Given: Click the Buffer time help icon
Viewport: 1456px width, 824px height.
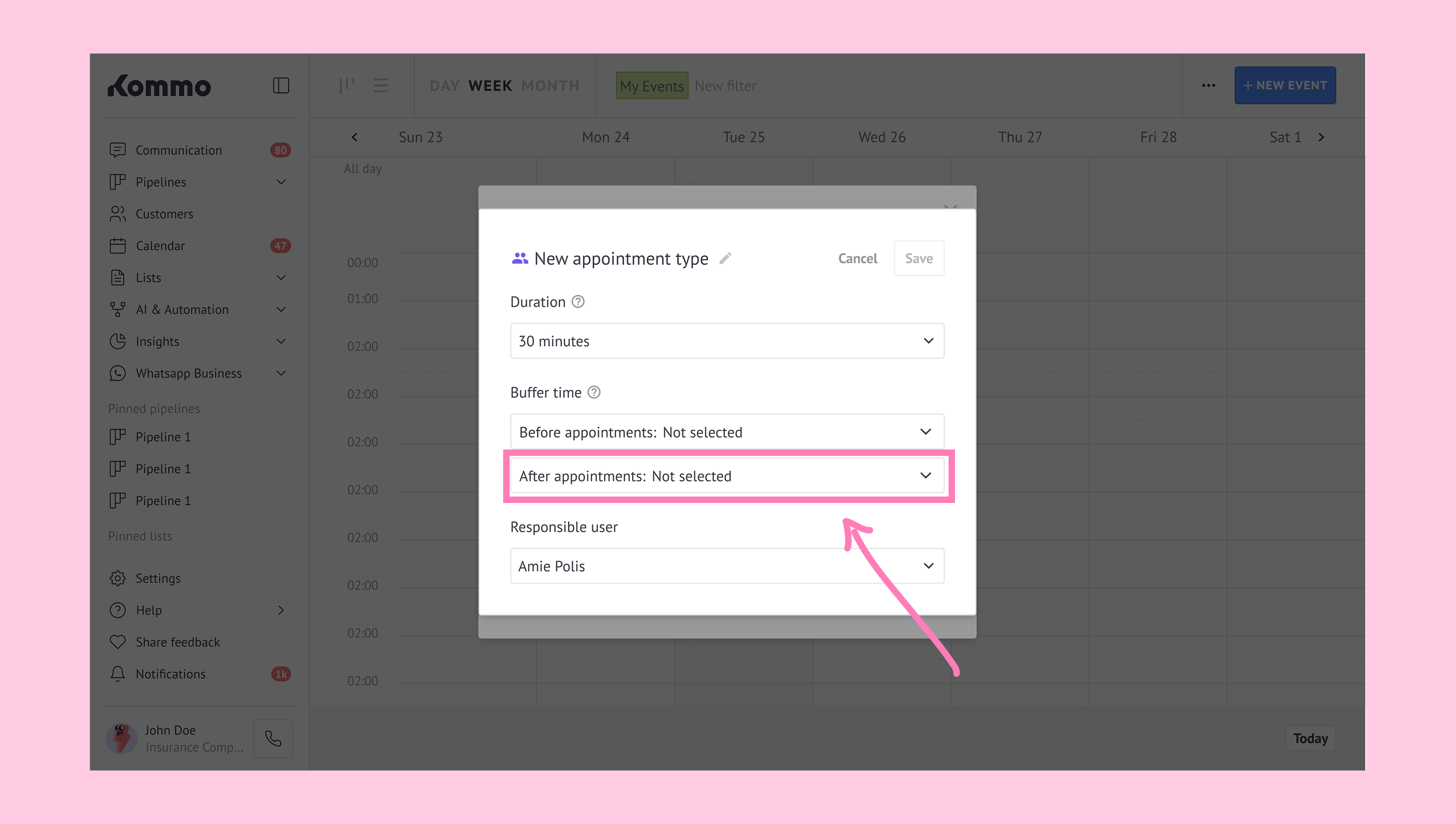Looking at the screenshot, I should pos(593,392).
